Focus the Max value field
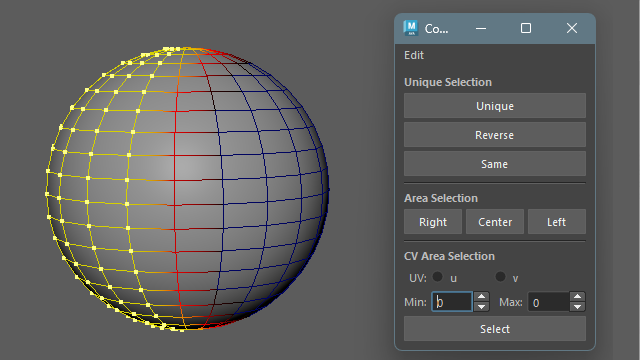The height and width of the screenshot is (360, 640). 548,302
